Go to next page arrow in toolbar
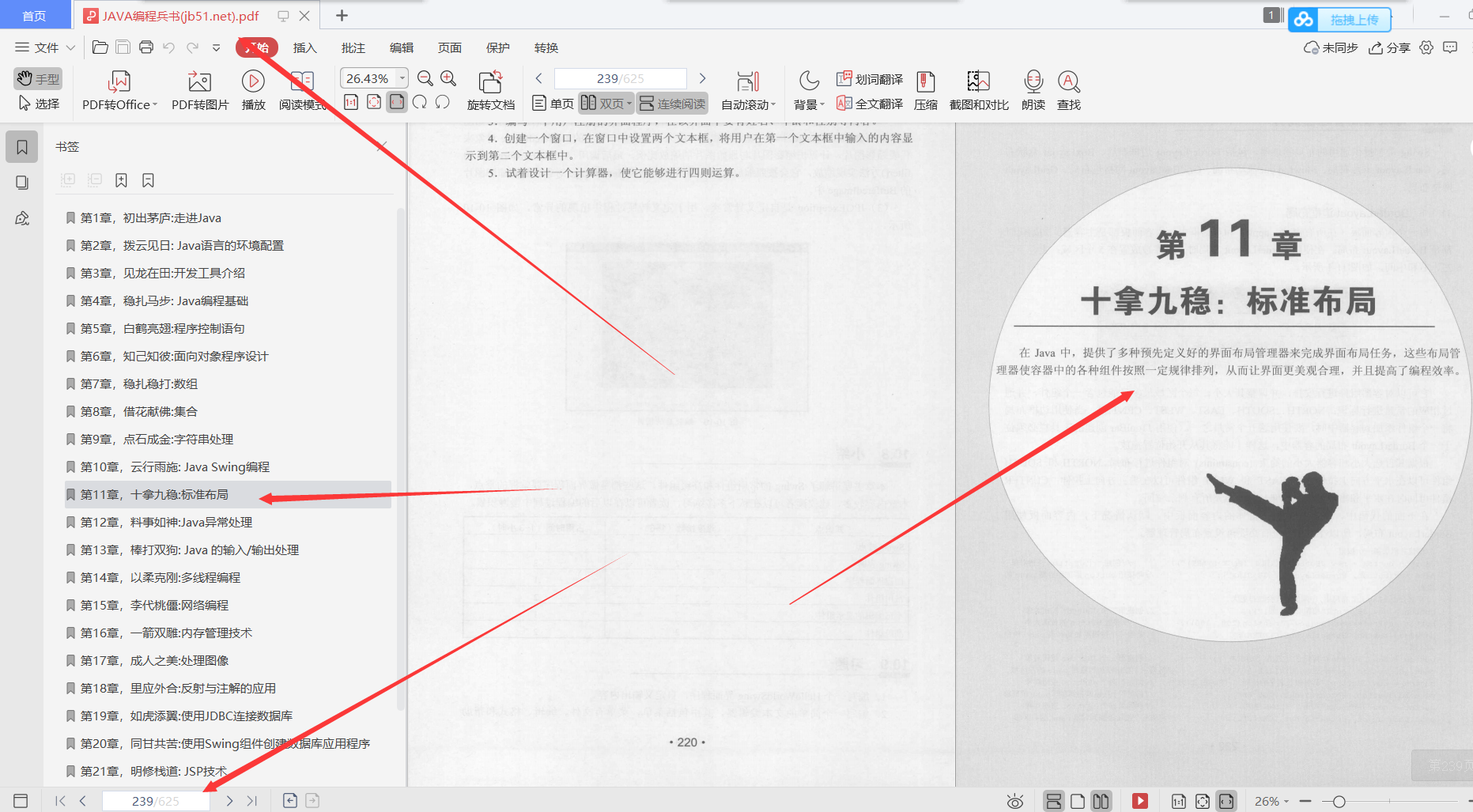This screenshot has width=1473, height=812. coord(702,78)
